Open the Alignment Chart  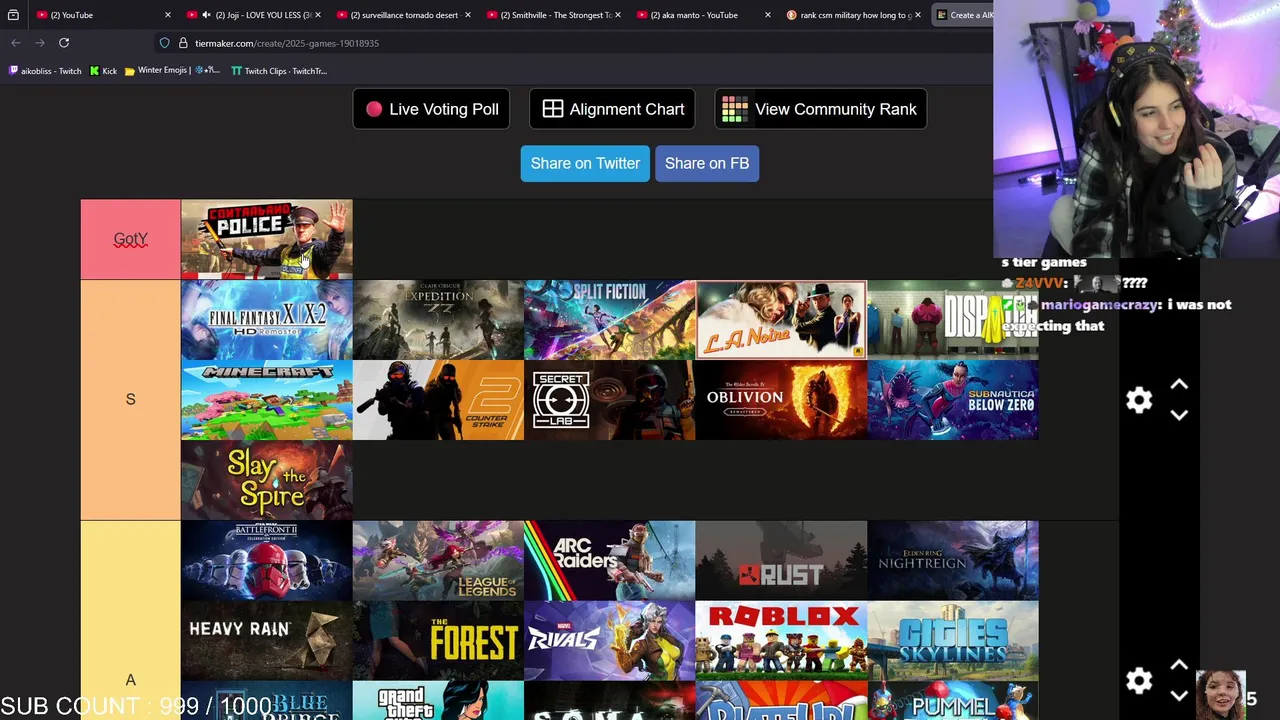click(613, 109)
